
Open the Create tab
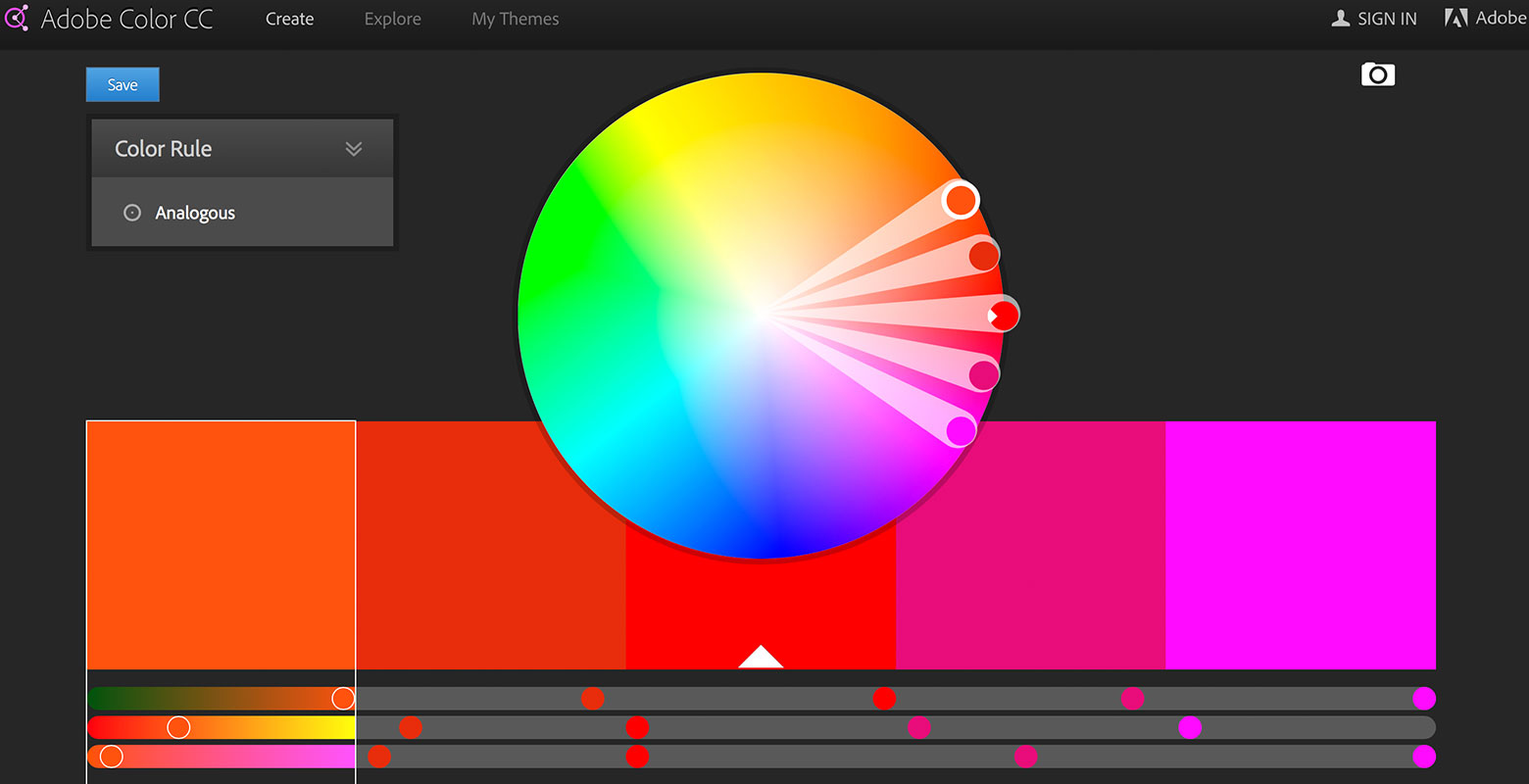[x=289, y=19]
